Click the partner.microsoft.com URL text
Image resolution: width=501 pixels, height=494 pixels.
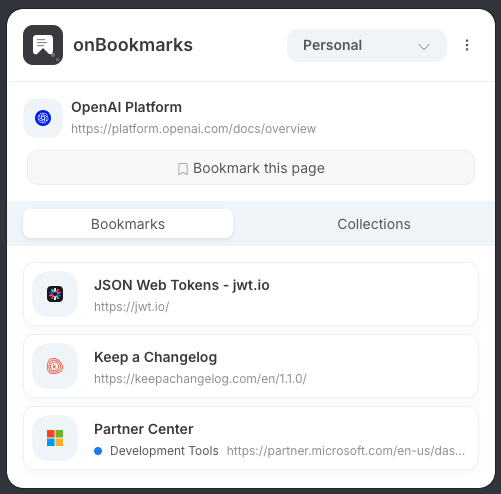346,451
